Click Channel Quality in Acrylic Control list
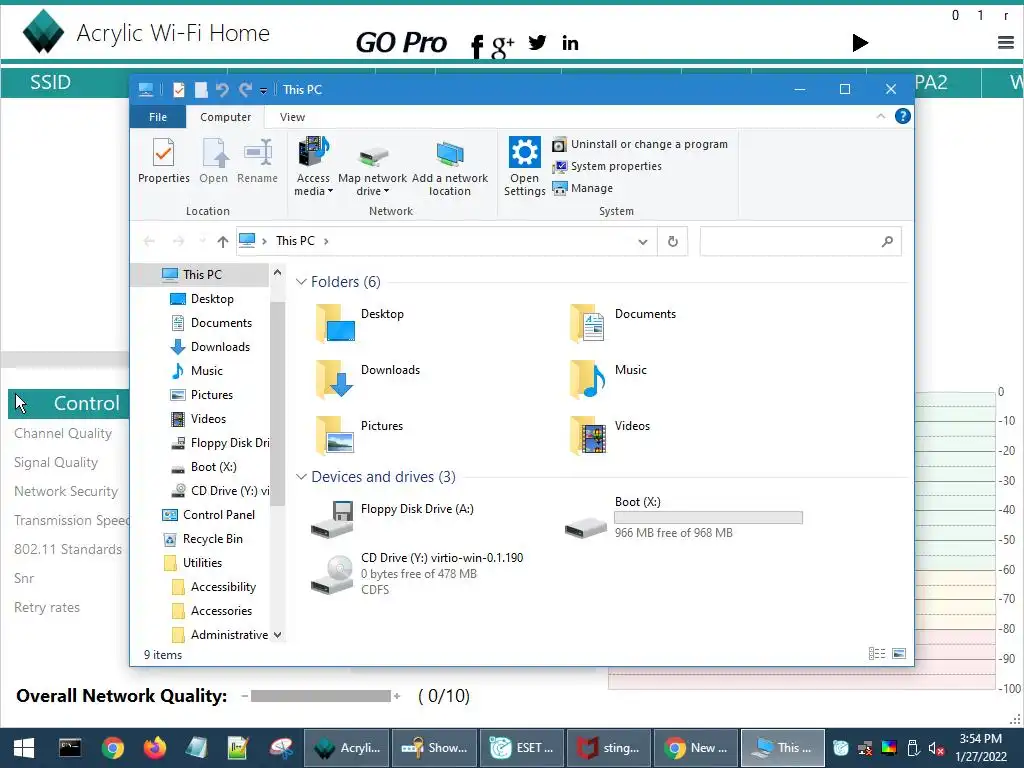 (x=63, y=434)
